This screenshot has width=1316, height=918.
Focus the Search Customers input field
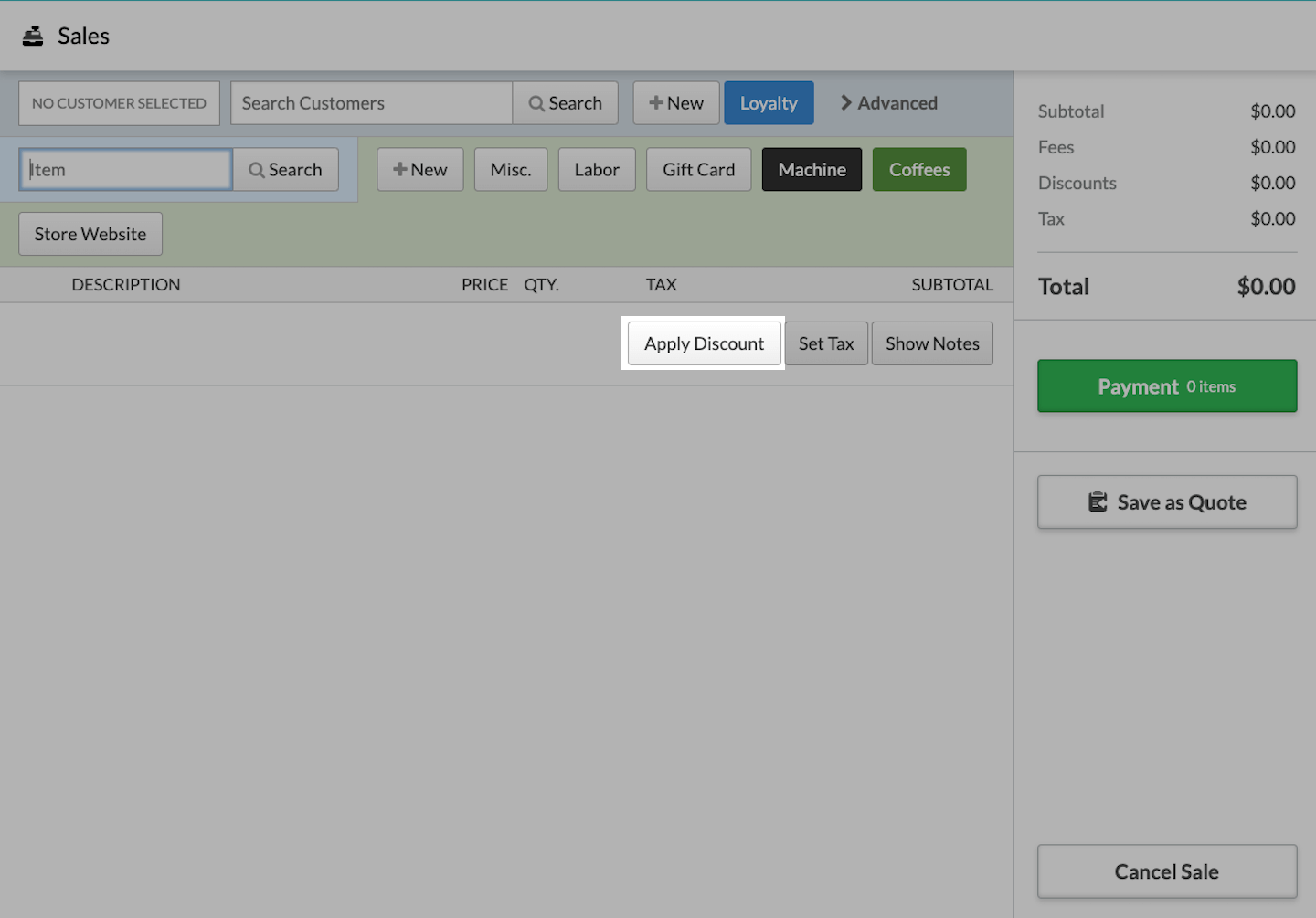click(x=371, y=103)
